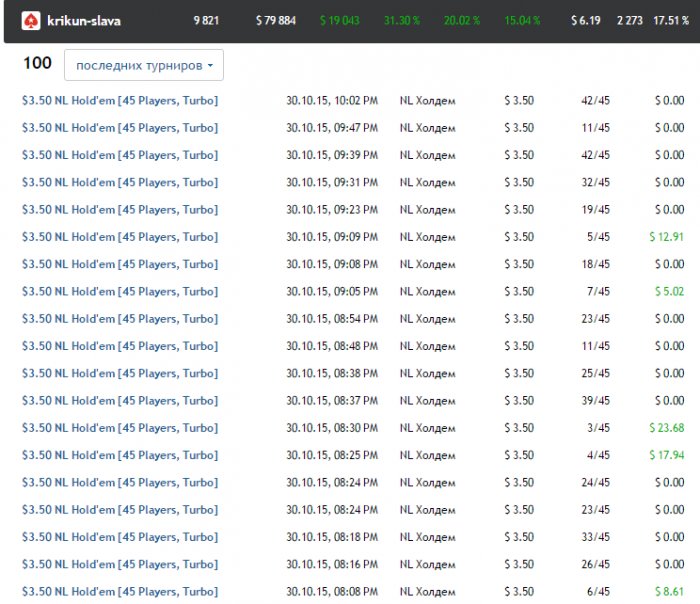Image resolution: width=700 pixels, height=604 pixels.
Task: Click the 3/45 finishing place
Action: [x=598, y=428]
